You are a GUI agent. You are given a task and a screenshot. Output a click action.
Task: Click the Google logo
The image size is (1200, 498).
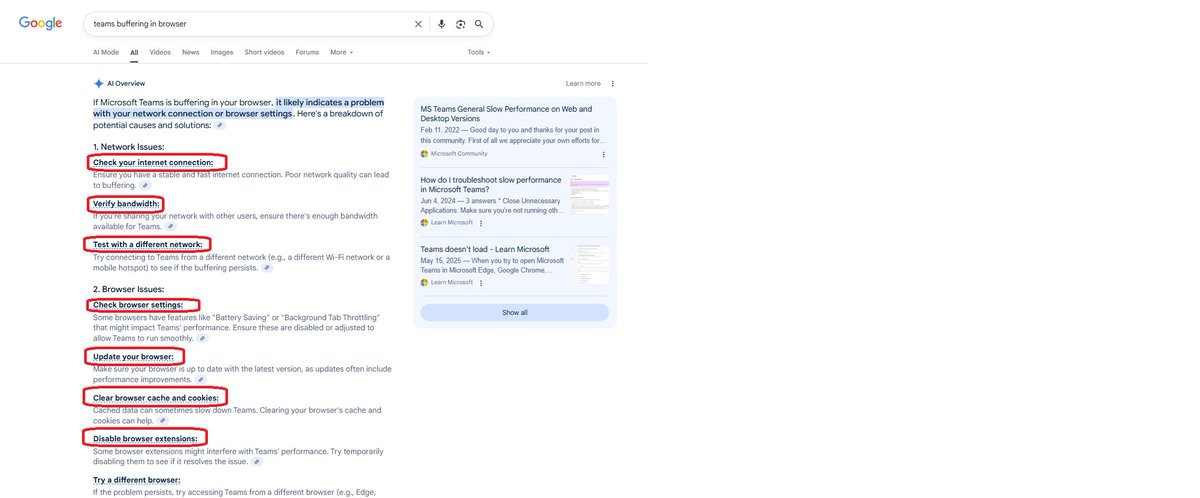tap(40, 23)
